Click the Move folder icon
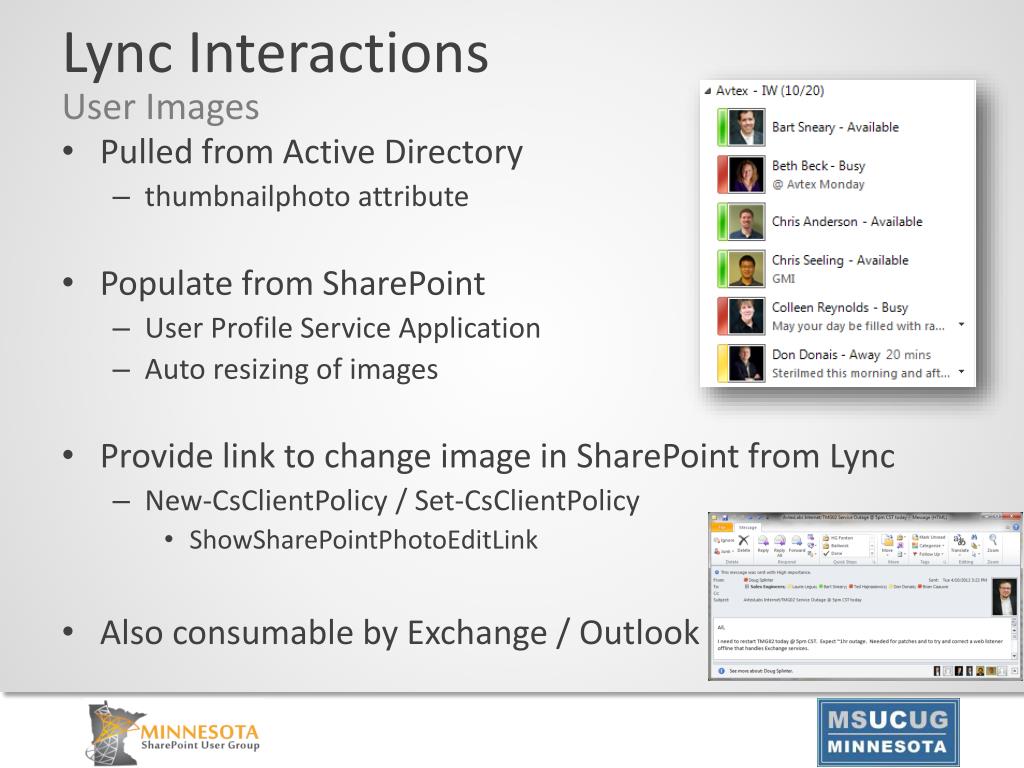This screenshot has height=768, width=1024. (888, 540)
